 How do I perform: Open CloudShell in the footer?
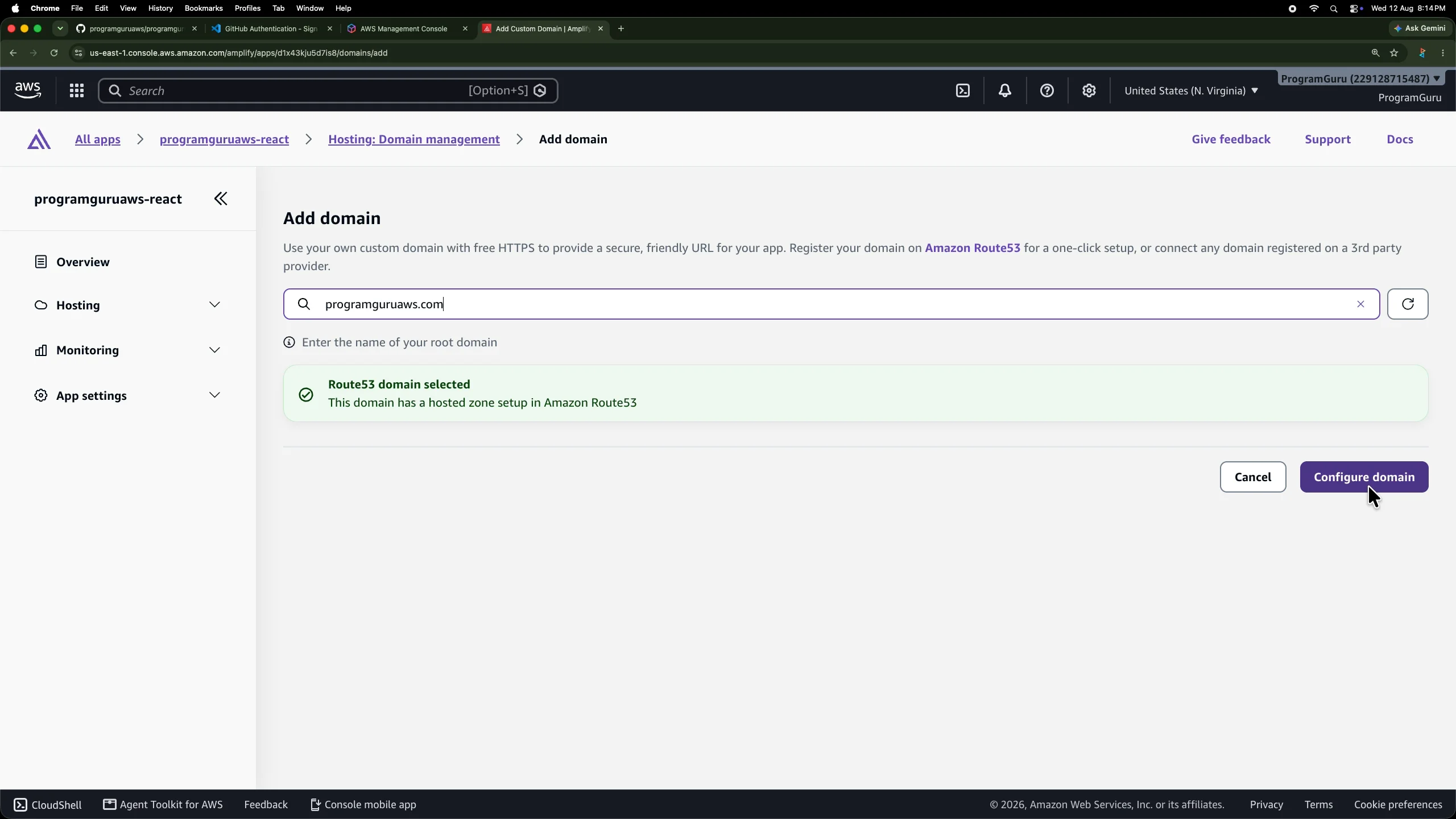coord(48,805)
